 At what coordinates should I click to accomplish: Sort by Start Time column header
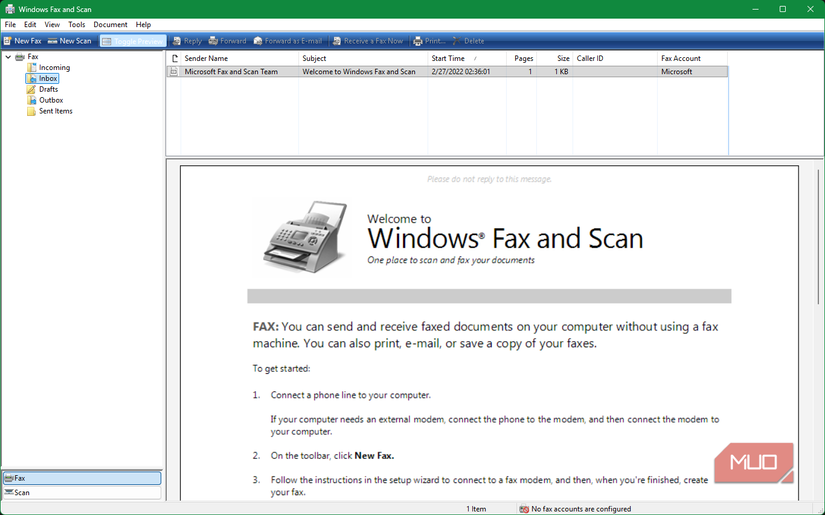tap(467, 58)
